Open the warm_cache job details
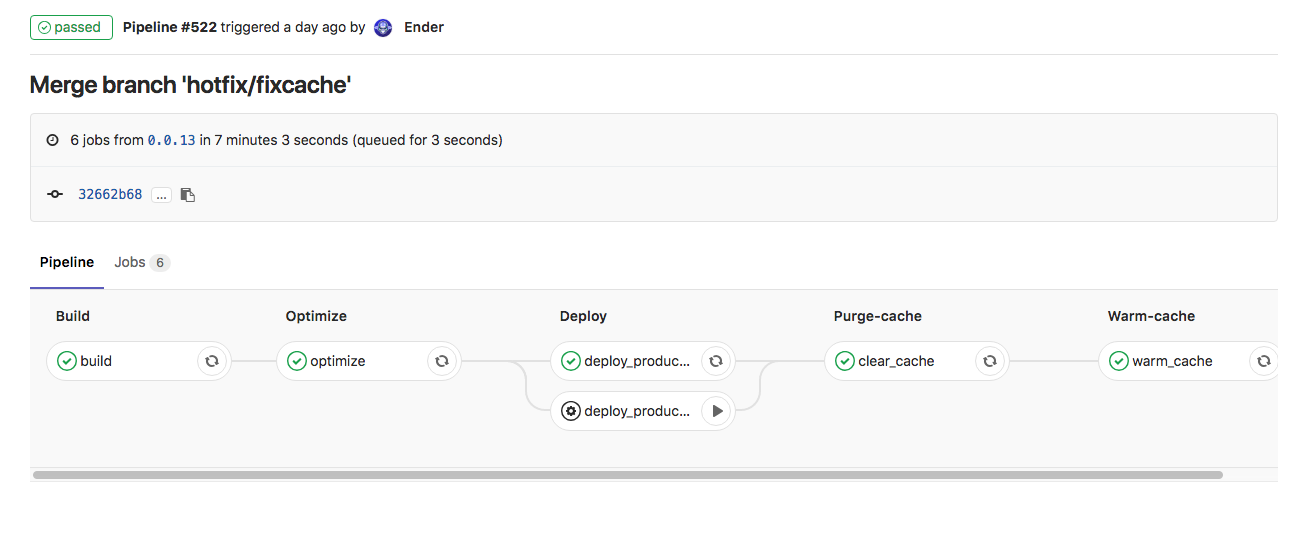1297x537 pixels. point(1172,361)
